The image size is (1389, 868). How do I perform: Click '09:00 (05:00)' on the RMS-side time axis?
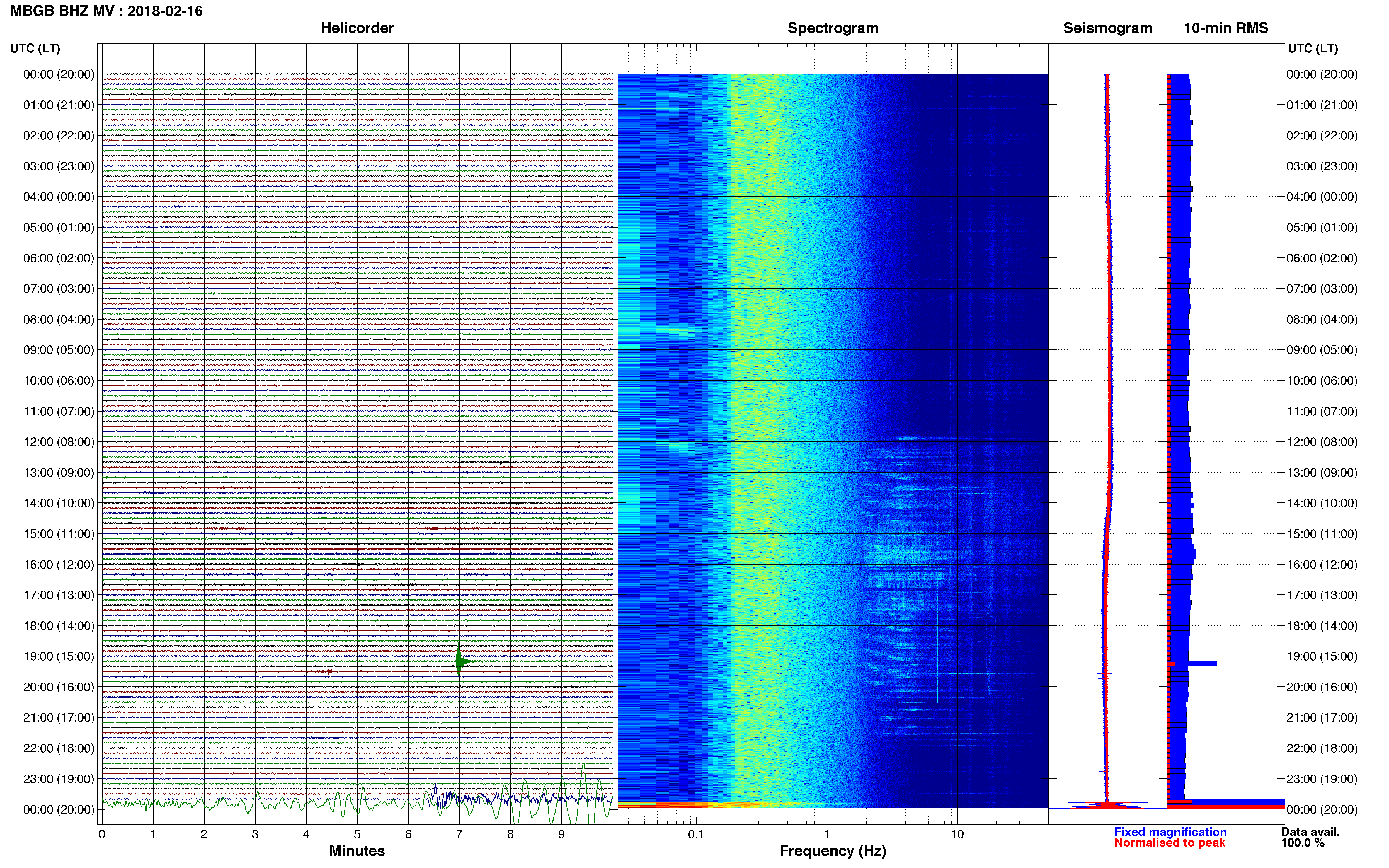pyautogui.click(x=1322, y=350)
